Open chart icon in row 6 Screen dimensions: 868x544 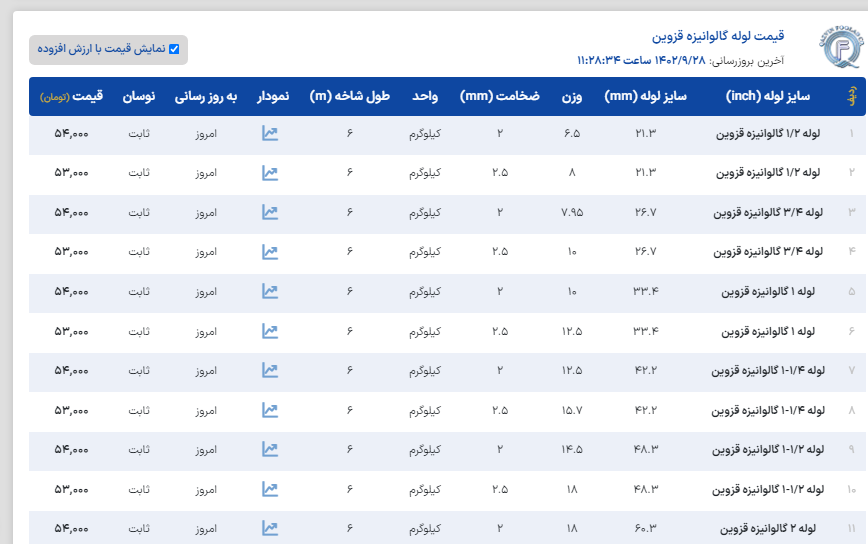click(x=269, y=330)
